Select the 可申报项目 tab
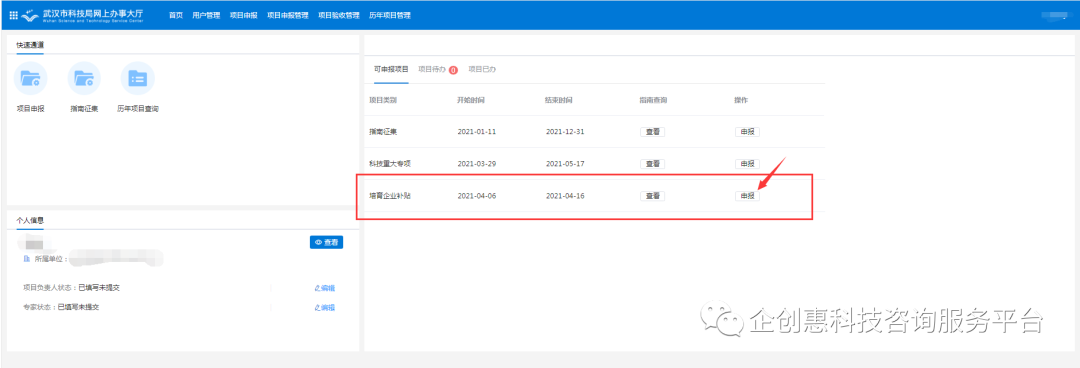Viewport: 1080px width, 368px height. (391, 70)
